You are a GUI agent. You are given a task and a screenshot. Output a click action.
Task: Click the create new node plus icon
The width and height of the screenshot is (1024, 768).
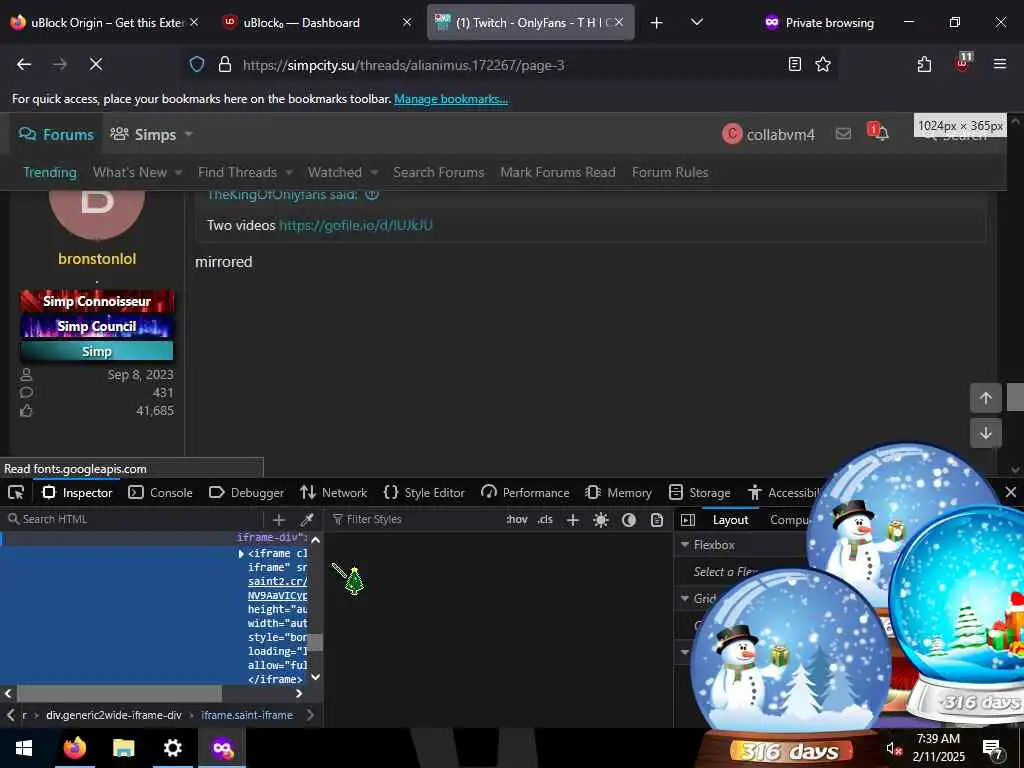point(279,519)
